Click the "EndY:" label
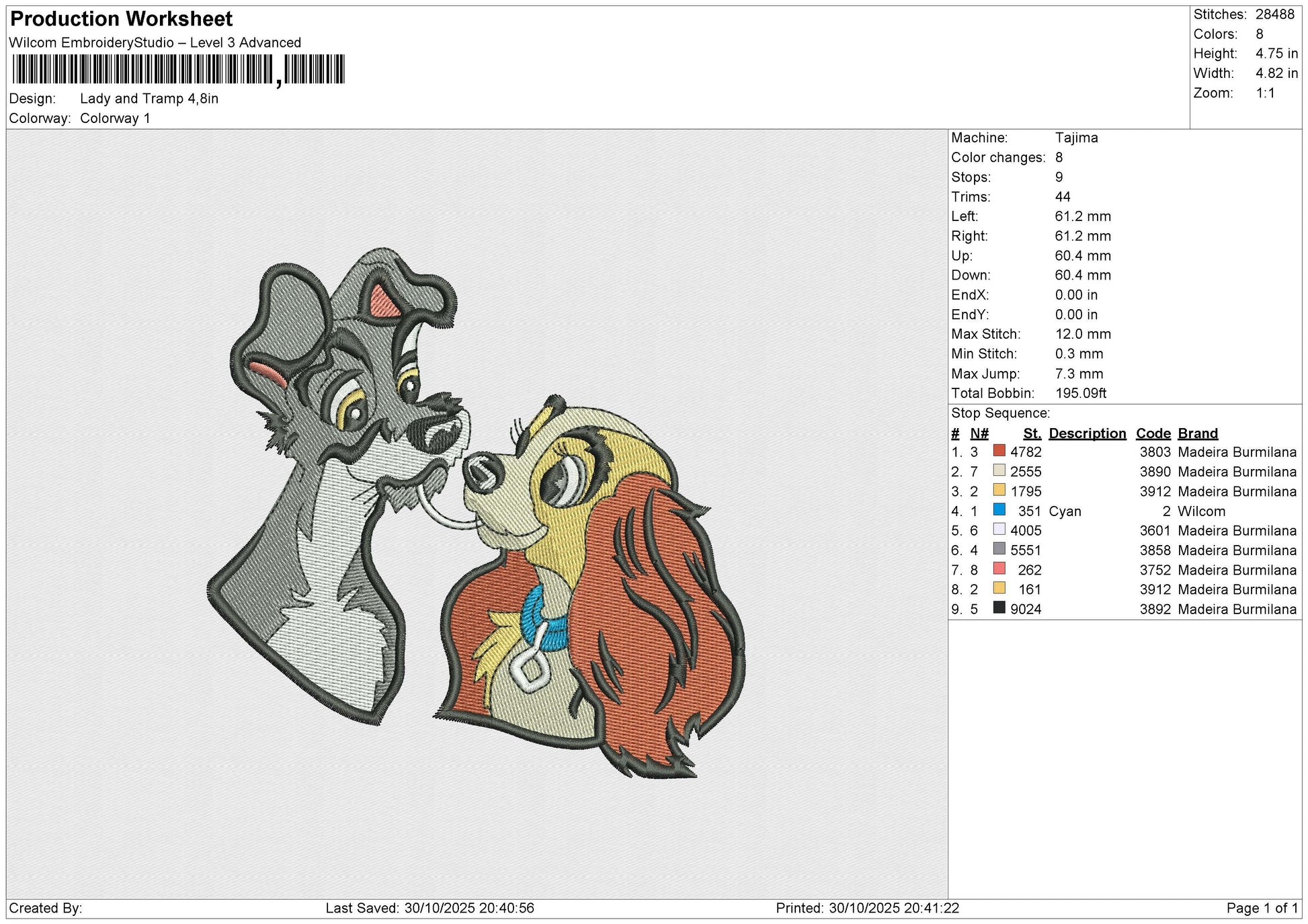1308x924 pixels. pyautogui.click(x=970, y=314)
